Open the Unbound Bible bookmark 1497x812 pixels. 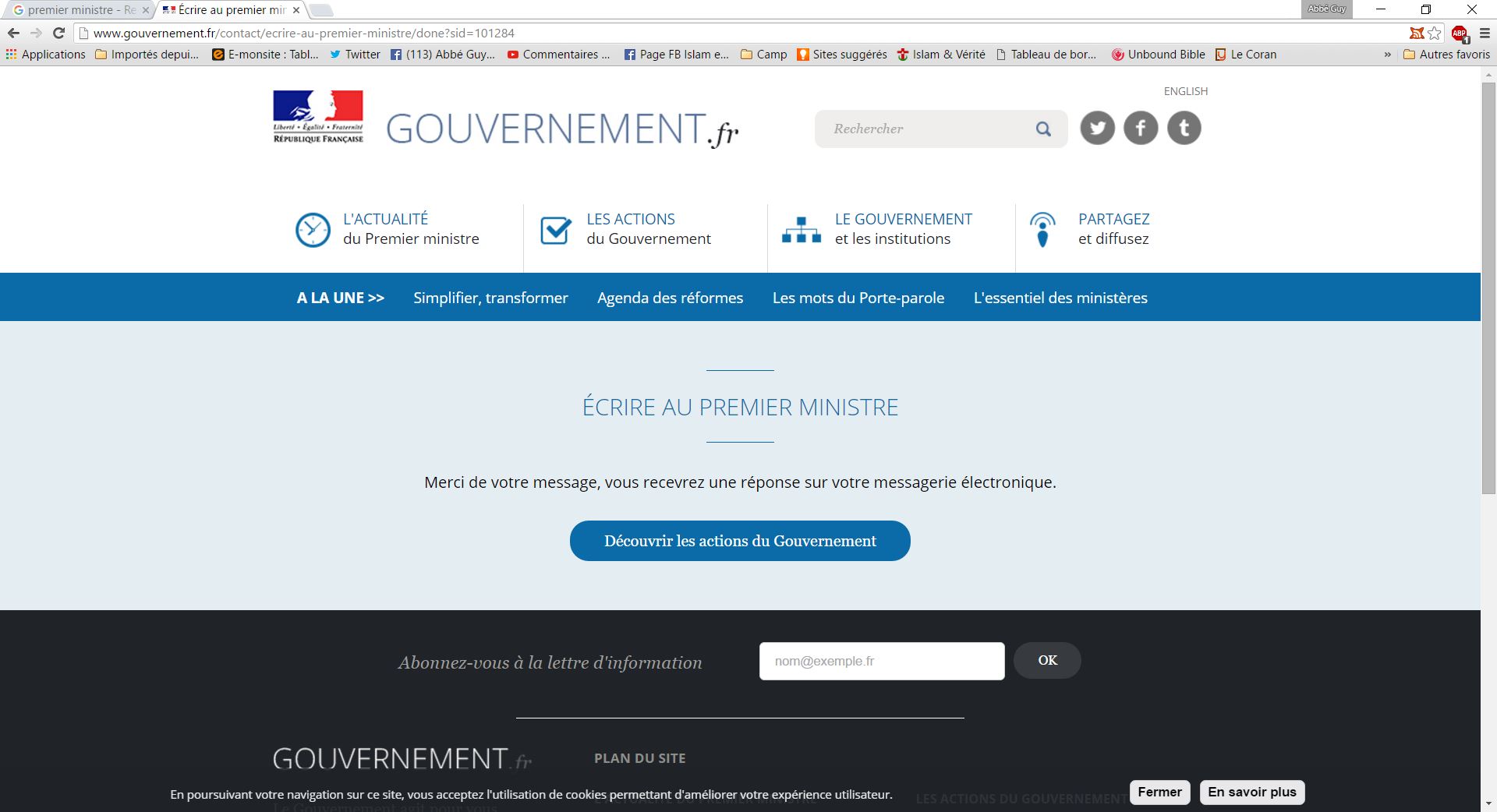pyautogui.click(x=1159, y=55)
